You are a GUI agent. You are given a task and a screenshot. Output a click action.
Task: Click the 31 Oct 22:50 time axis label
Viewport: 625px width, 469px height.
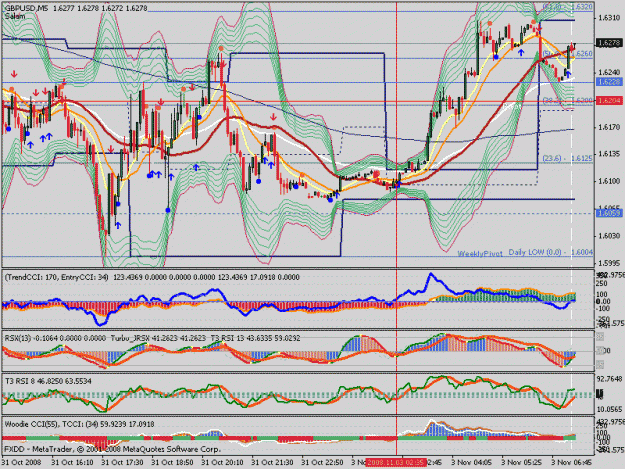pyautogui.click(x=322, y=463)
